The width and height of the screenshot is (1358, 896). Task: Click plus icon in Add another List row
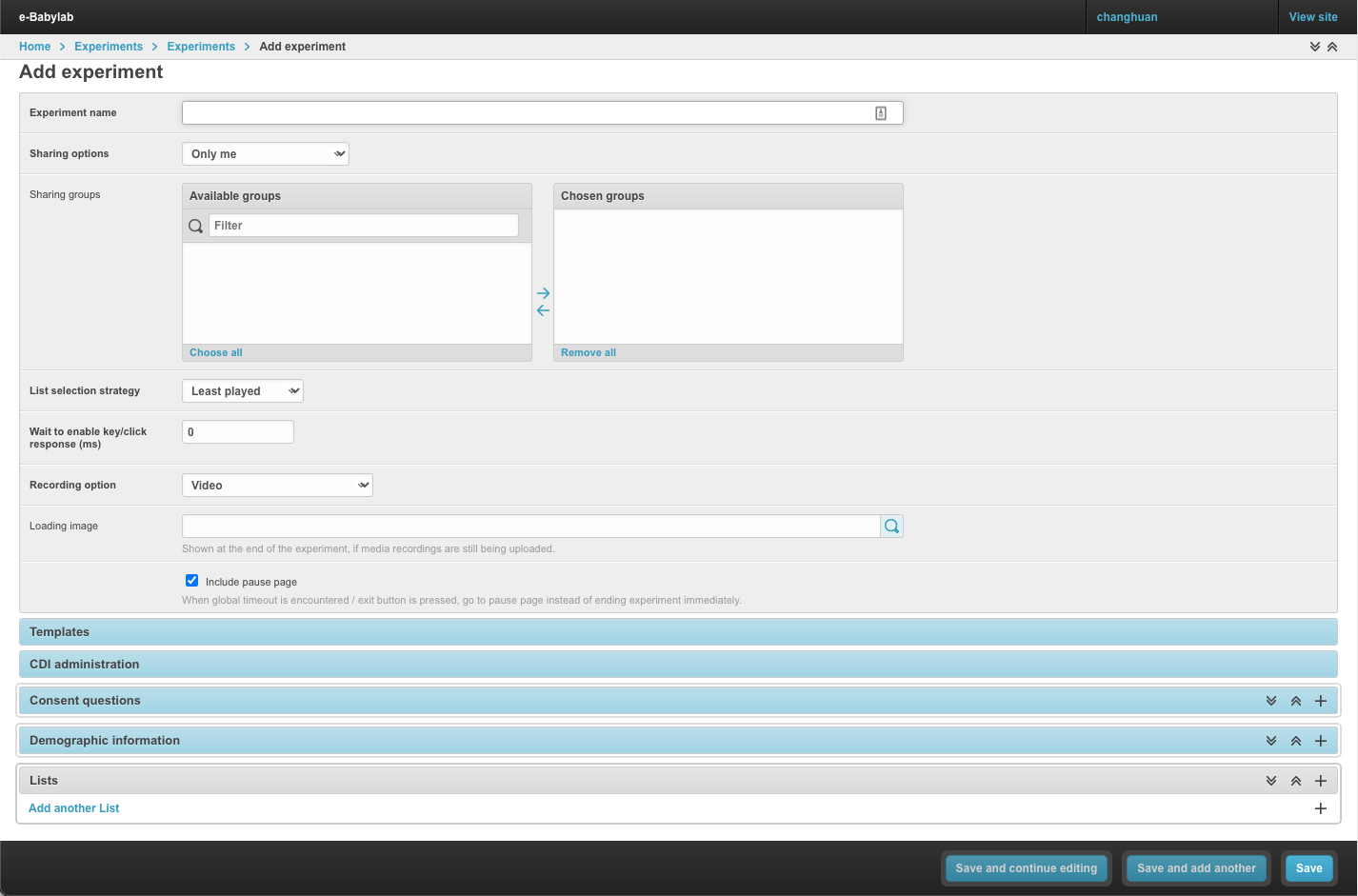[1321, 808]
